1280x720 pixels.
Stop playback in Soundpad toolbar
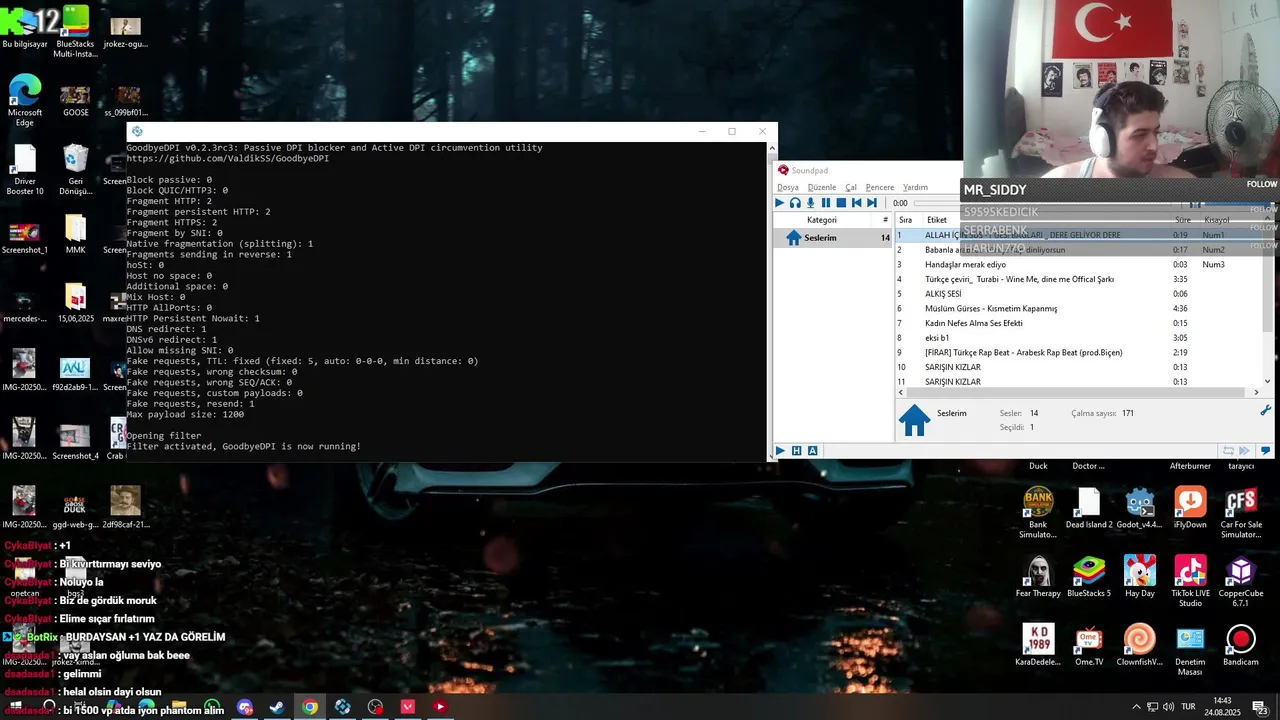841,203
